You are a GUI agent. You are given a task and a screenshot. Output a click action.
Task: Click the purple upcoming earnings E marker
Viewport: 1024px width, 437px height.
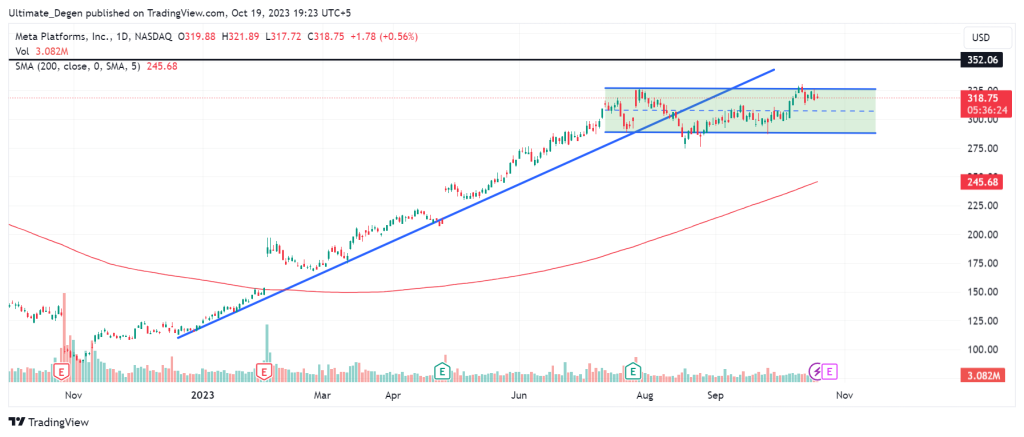[x=829, y=372]
